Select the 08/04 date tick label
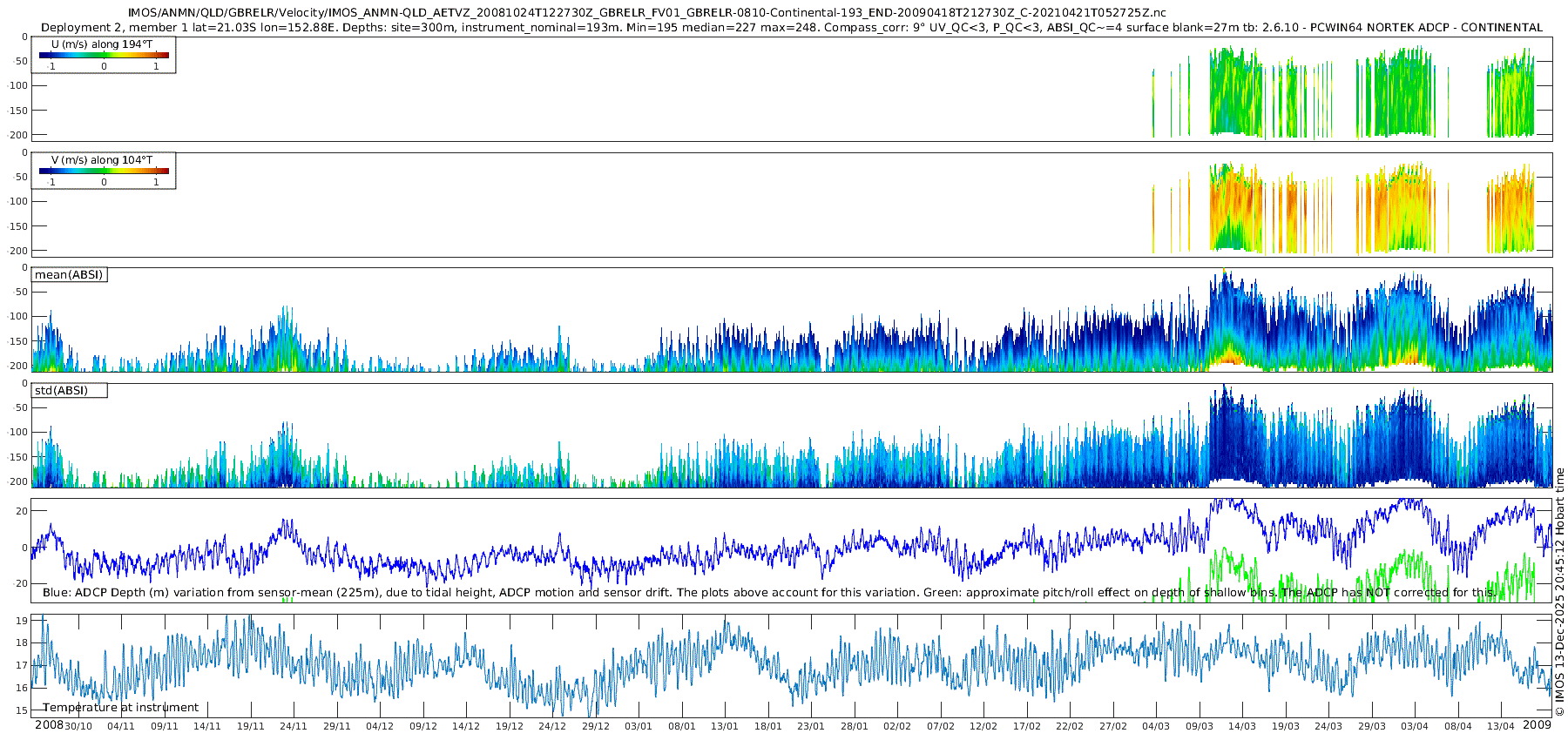Image resolution: width=1568 pixels, height=740 pixels. coord(1458,727)
